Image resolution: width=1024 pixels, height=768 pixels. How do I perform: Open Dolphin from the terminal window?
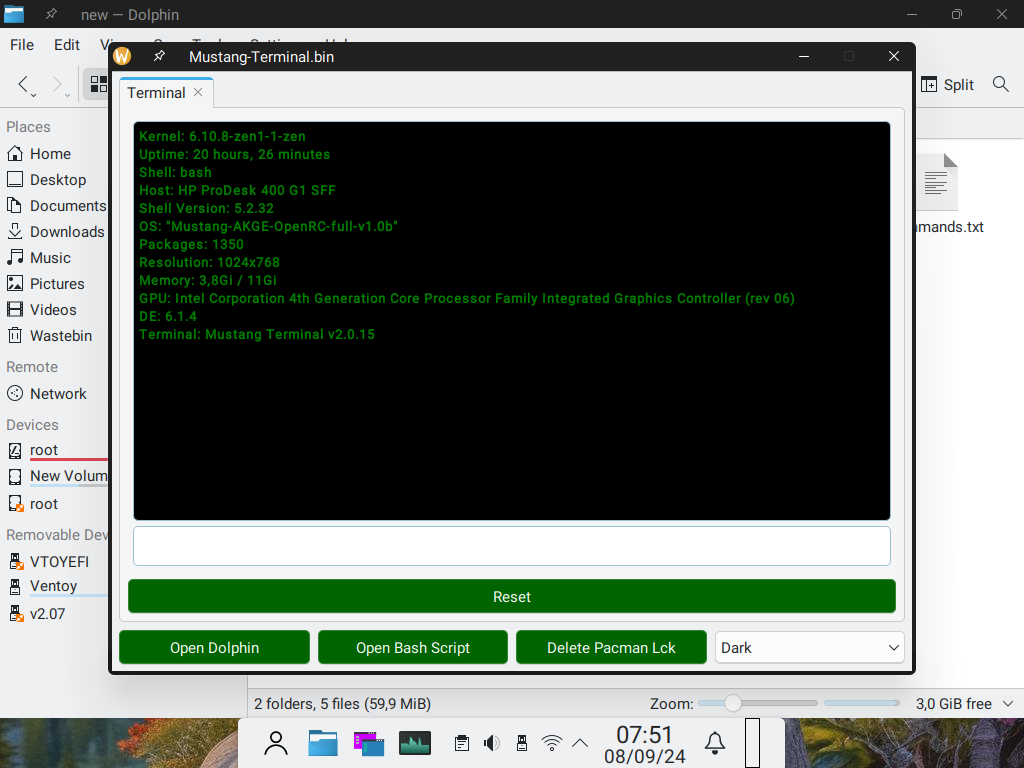coord(214,647)
